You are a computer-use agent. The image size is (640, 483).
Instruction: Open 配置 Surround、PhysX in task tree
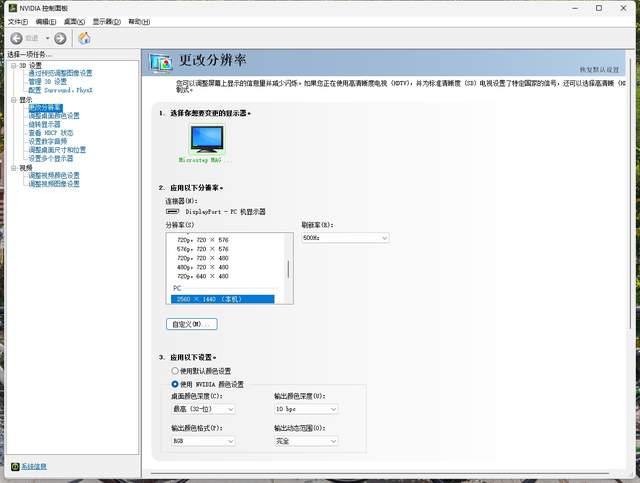coord(60,90)
